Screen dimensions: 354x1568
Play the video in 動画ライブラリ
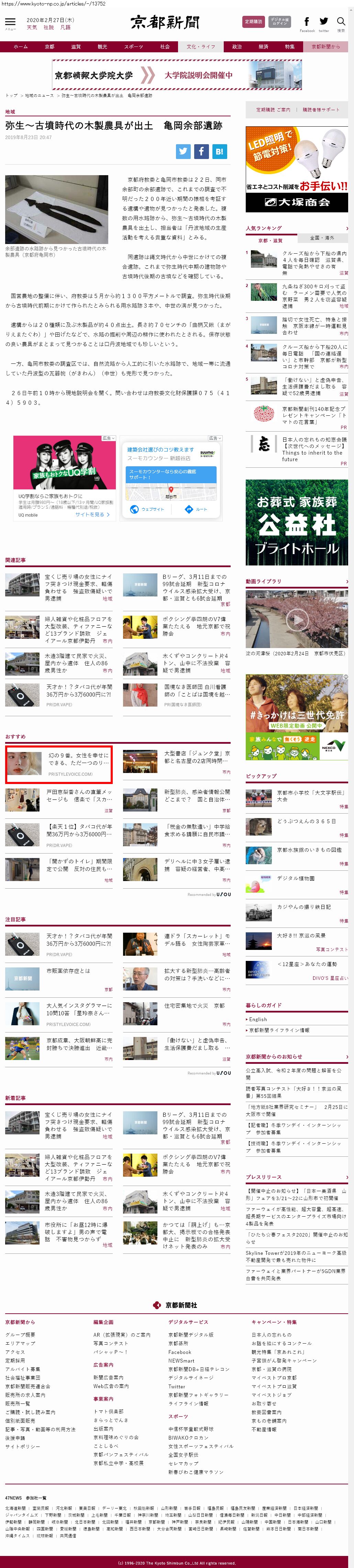297,619
